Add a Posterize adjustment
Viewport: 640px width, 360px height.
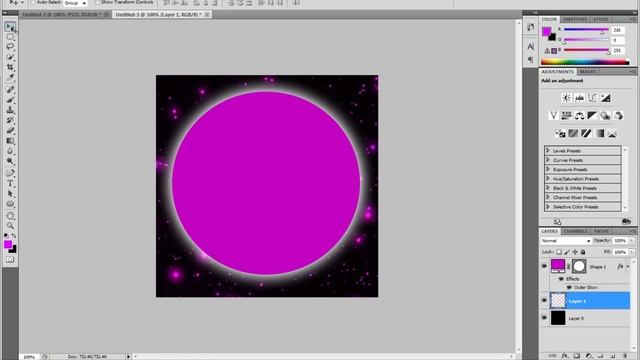click(x=573, y=133)
